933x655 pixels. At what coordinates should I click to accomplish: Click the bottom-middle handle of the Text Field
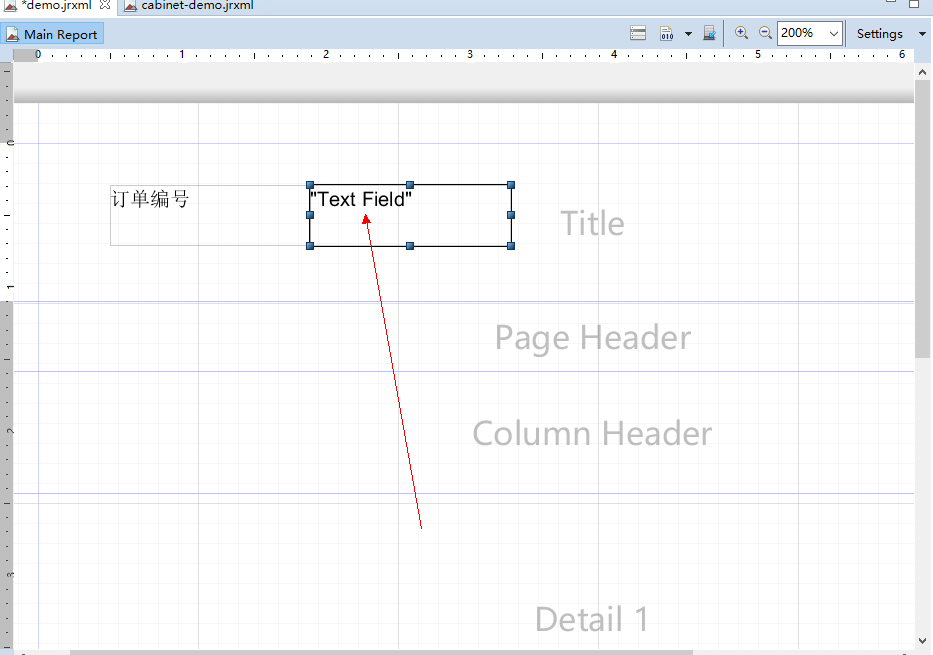coord(410,246)
